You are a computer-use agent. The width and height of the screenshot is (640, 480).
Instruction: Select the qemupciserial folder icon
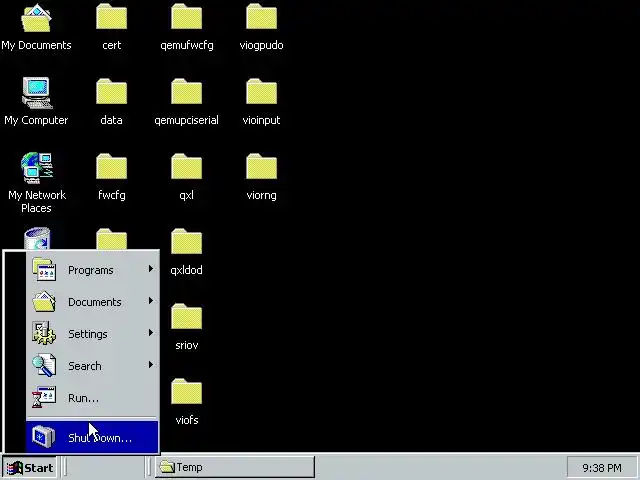(187, 91)
